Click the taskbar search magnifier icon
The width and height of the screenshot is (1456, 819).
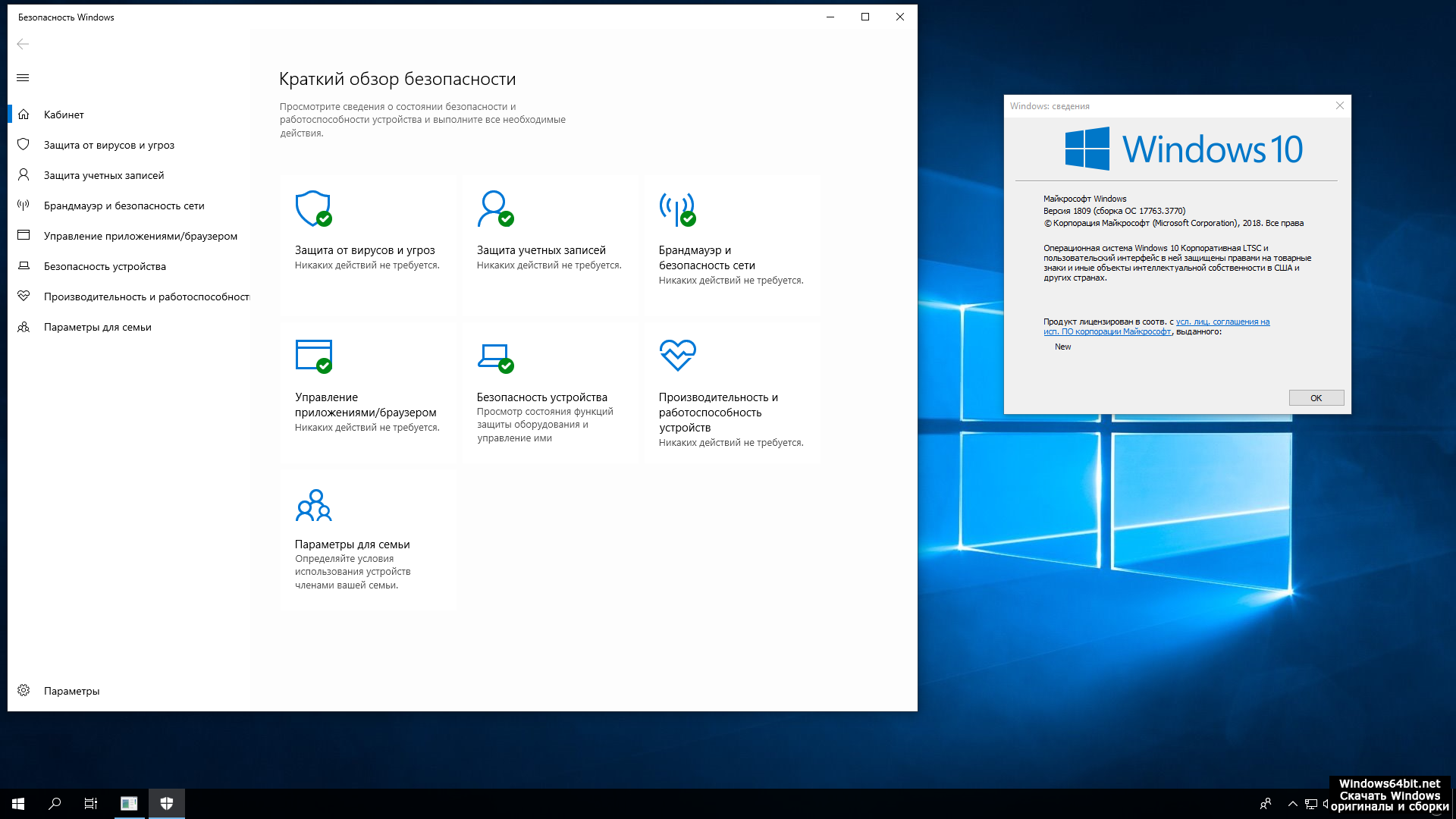(x=55, y=804)
